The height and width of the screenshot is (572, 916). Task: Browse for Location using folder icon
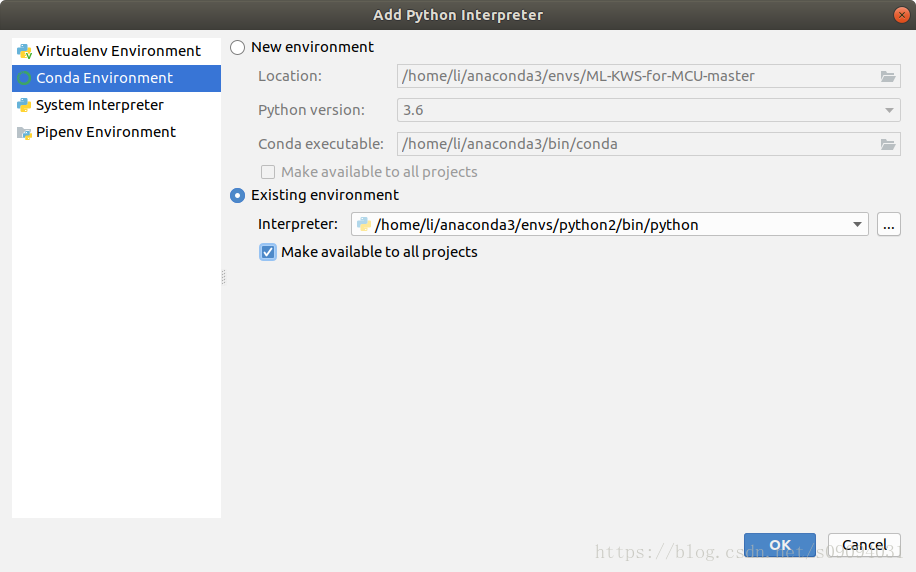click(x=888, y=77)
